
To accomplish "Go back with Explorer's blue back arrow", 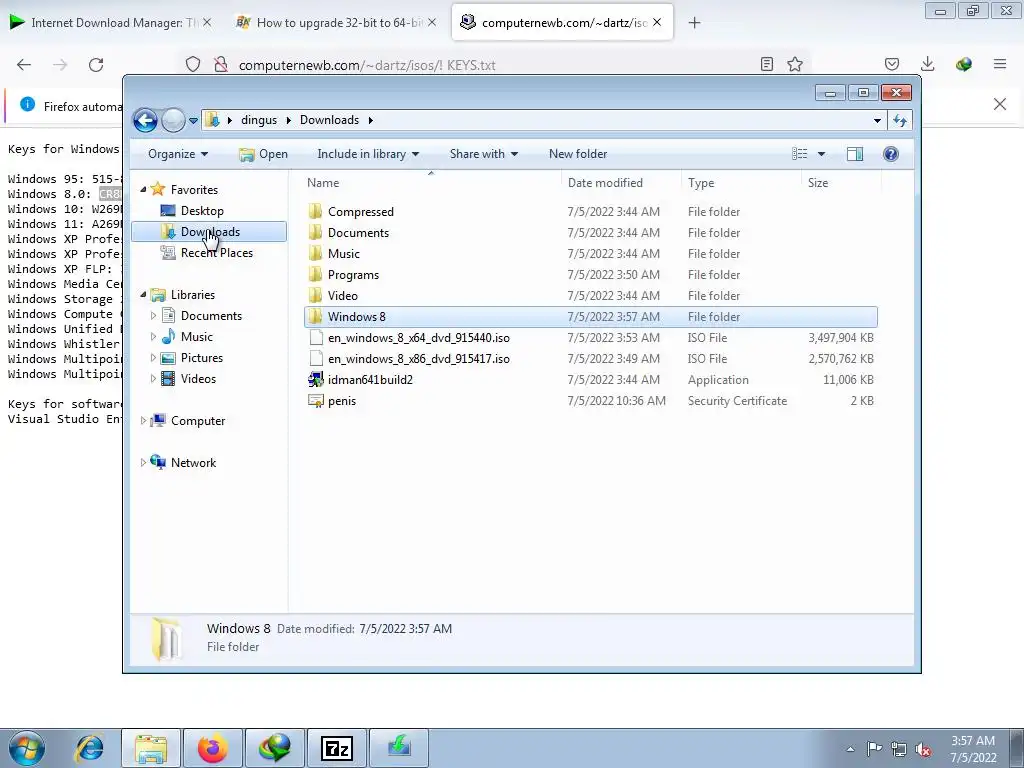I will coord(145,120).
